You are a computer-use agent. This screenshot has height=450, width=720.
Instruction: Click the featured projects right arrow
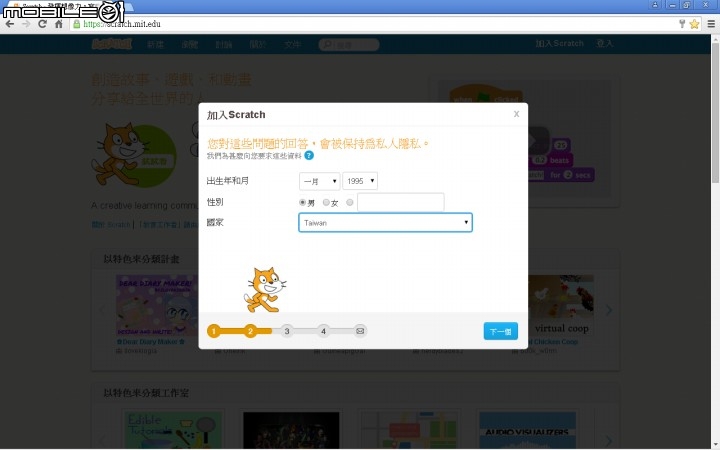[x=609, y=310]
